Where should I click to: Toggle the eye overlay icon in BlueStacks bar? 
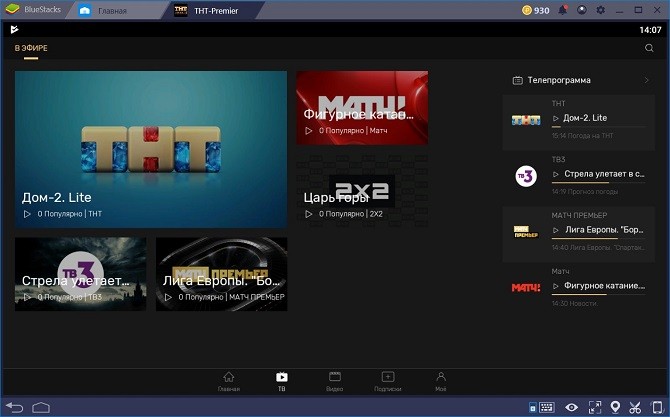pos(571,407)
